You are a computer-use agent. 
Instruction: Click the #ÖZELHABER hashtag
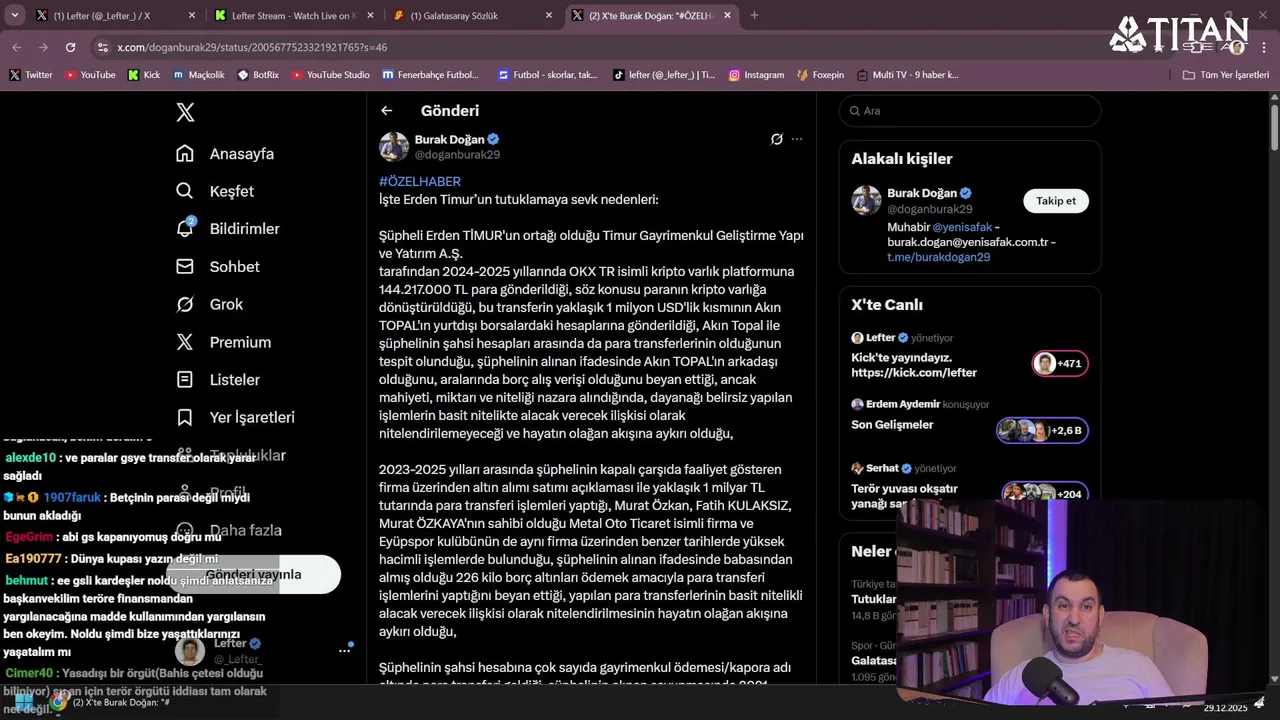(x=420, y=181)
